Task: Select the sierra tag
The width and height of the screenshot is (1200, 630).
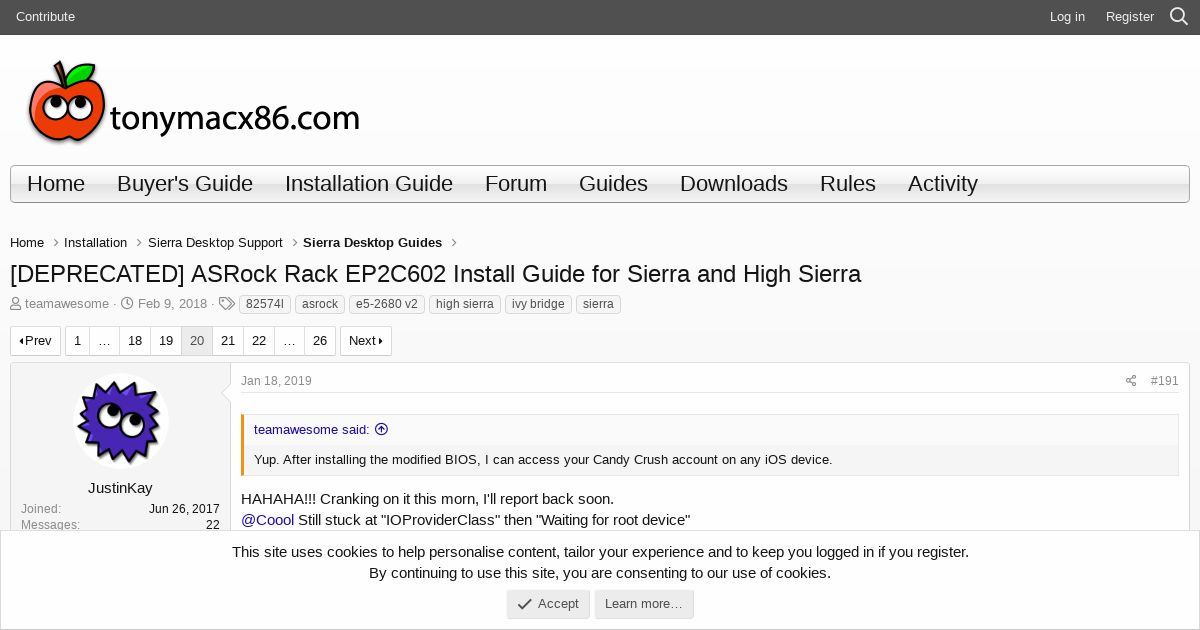Action: point(598,304)
